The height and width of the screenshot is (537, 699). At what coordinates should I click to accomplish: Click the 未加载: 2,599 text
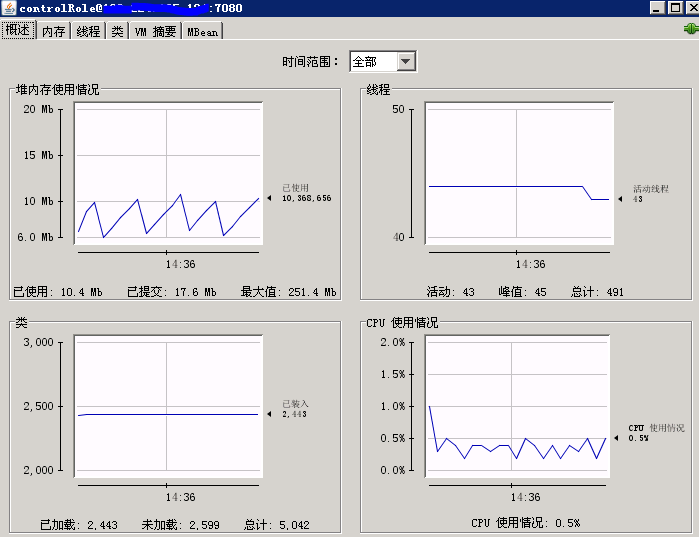click(181, 525)
